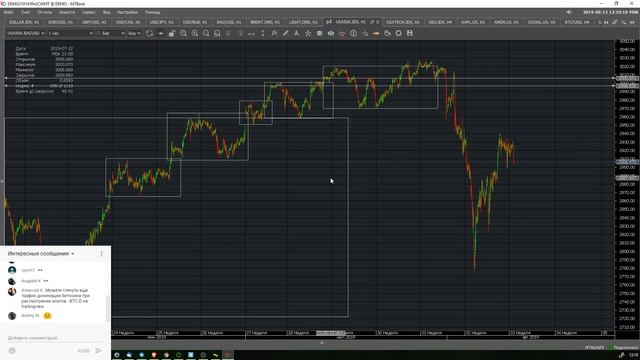Click the save chart floppy icon
The image size is (640, 360).
[410, 33]
